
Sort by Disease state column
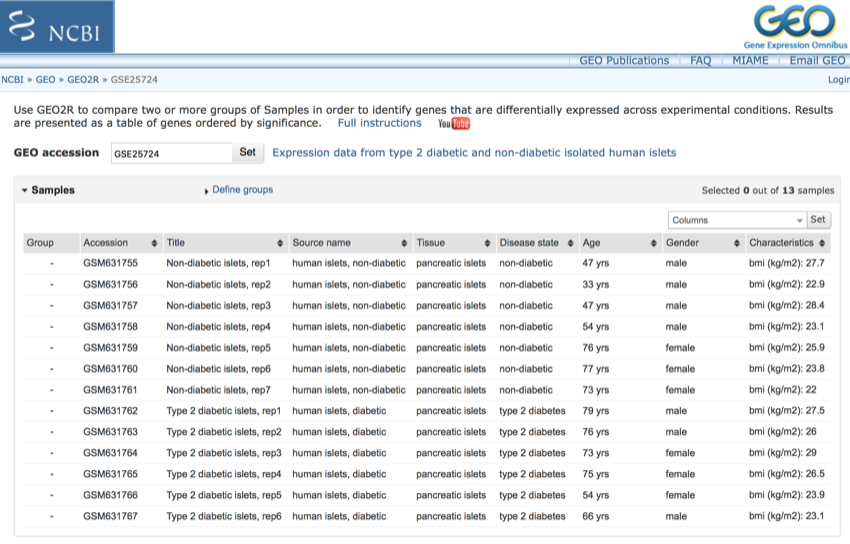[529, 243]
